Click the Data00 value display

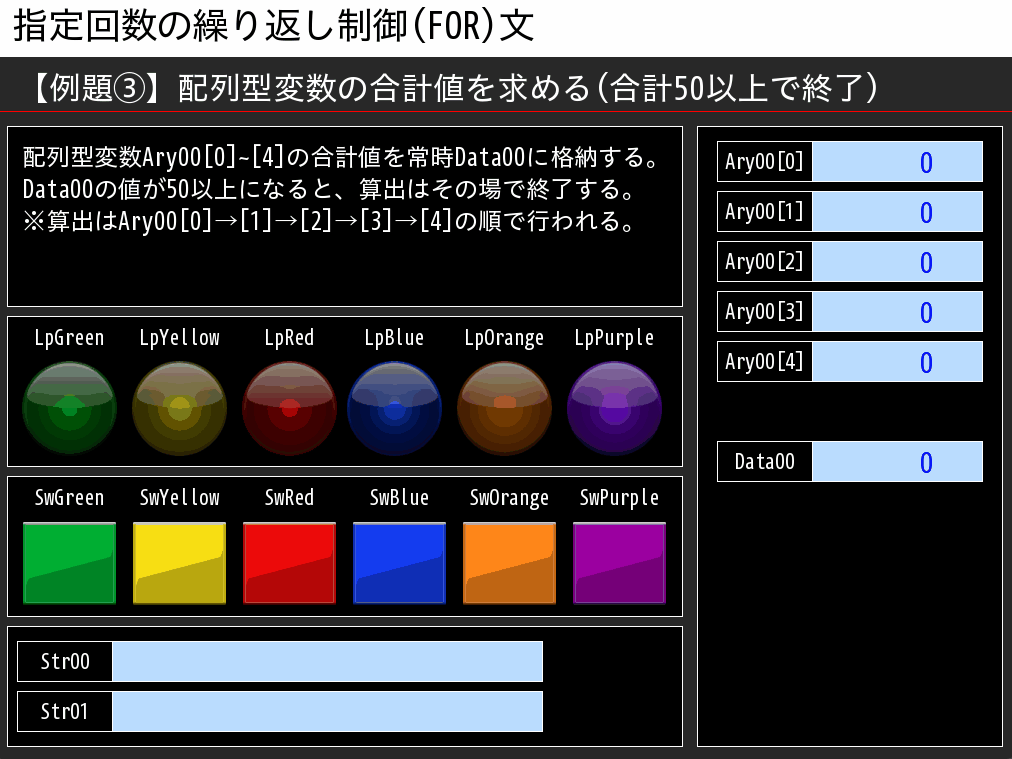coord(898,461)
